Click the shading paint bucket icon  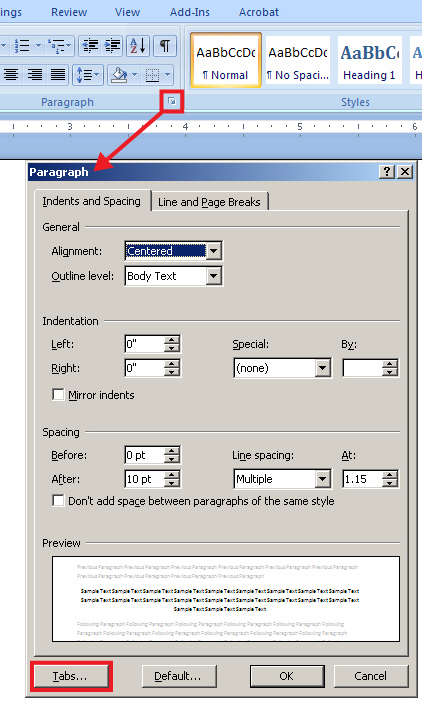tap(119, 74)
